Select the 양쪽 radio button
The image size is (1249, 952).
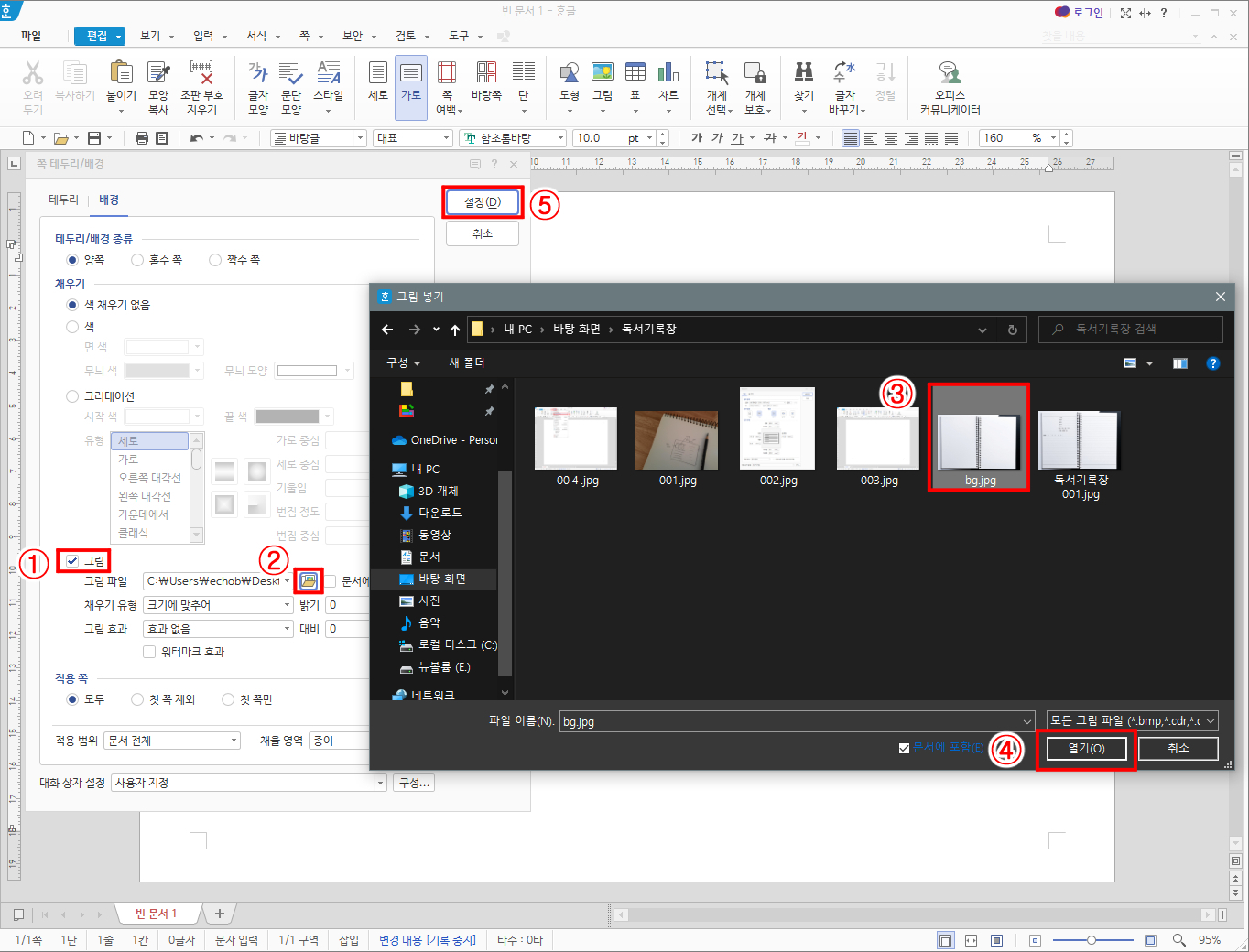click(x=72, y=260)
